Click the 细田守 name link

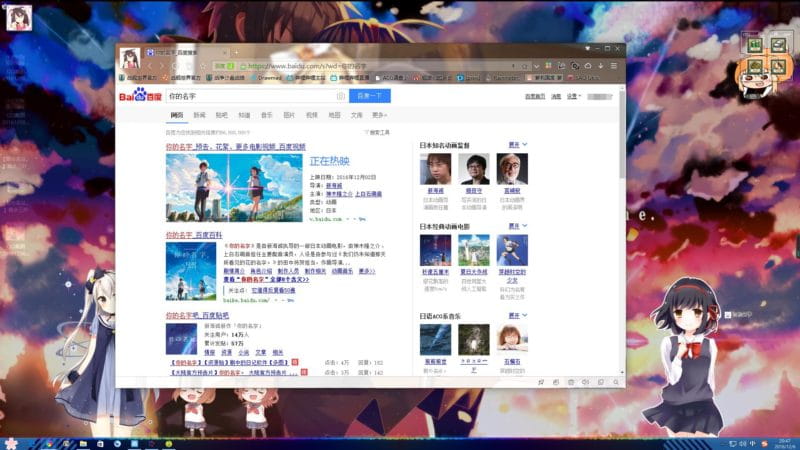[x=473, y=191]
